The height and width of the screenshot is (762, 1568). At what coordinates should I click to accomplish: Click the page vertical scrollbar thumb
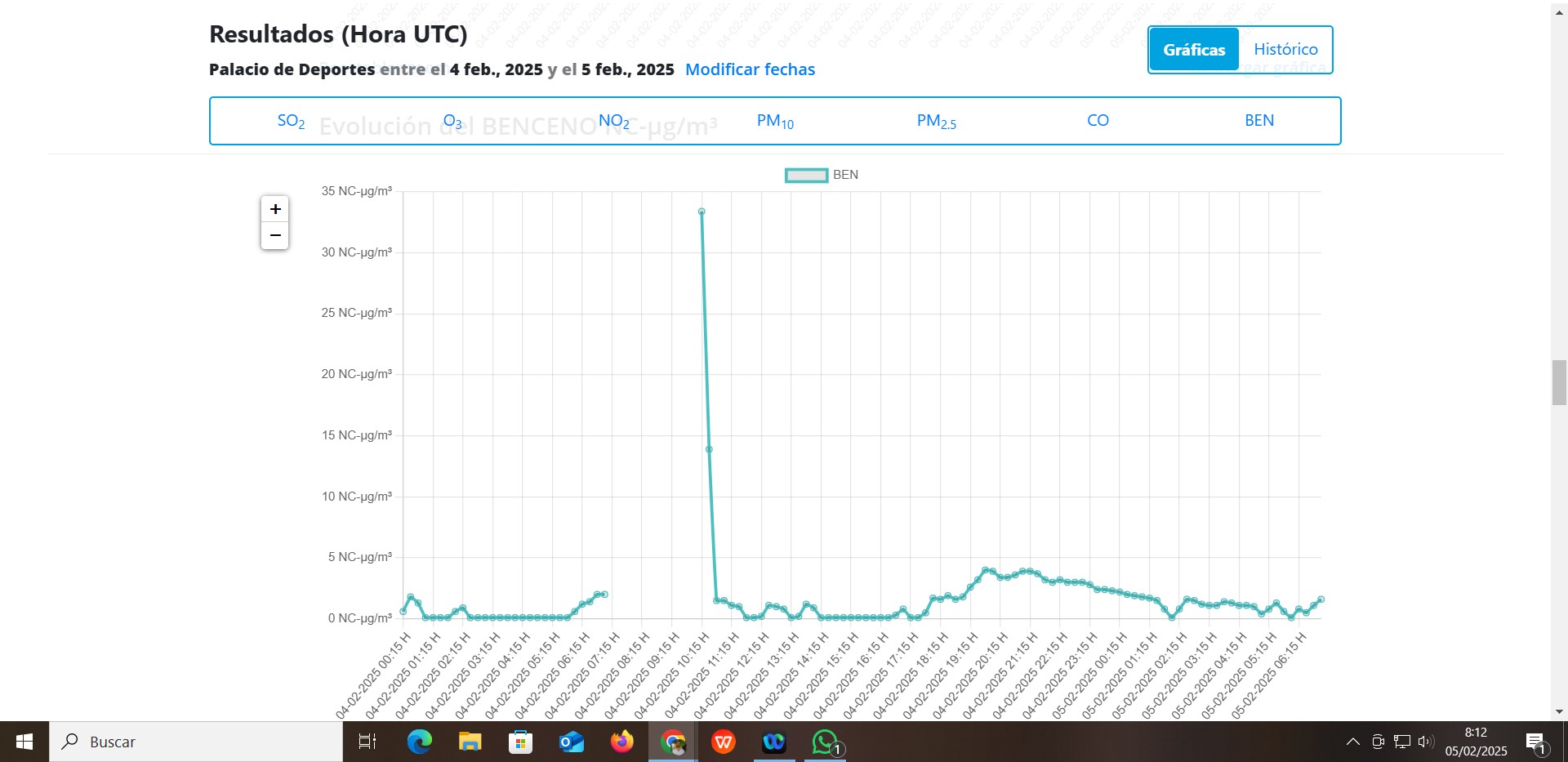1559,382
